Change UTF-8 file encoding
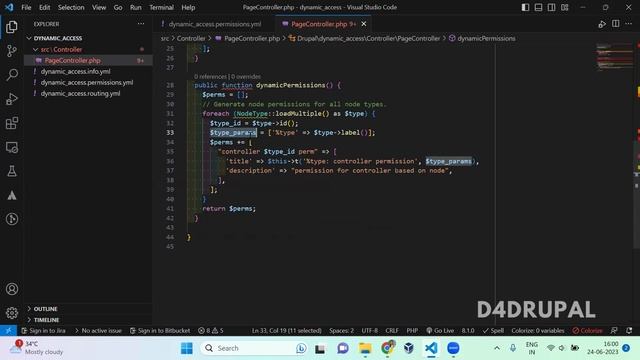 tap(370, 331)
